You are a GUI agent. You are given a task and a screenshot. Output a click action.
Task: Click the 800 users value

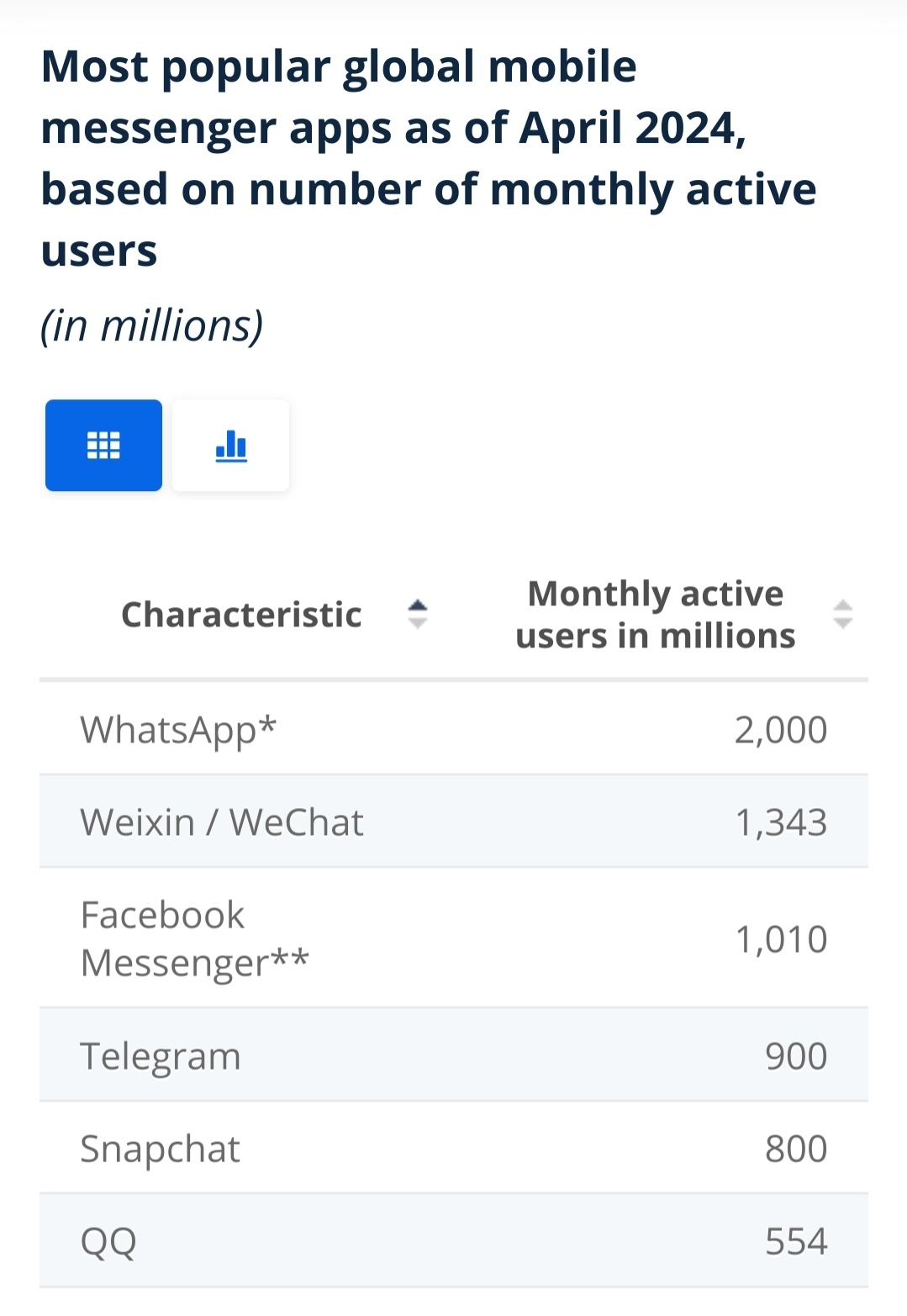[x=796, y=1149]
